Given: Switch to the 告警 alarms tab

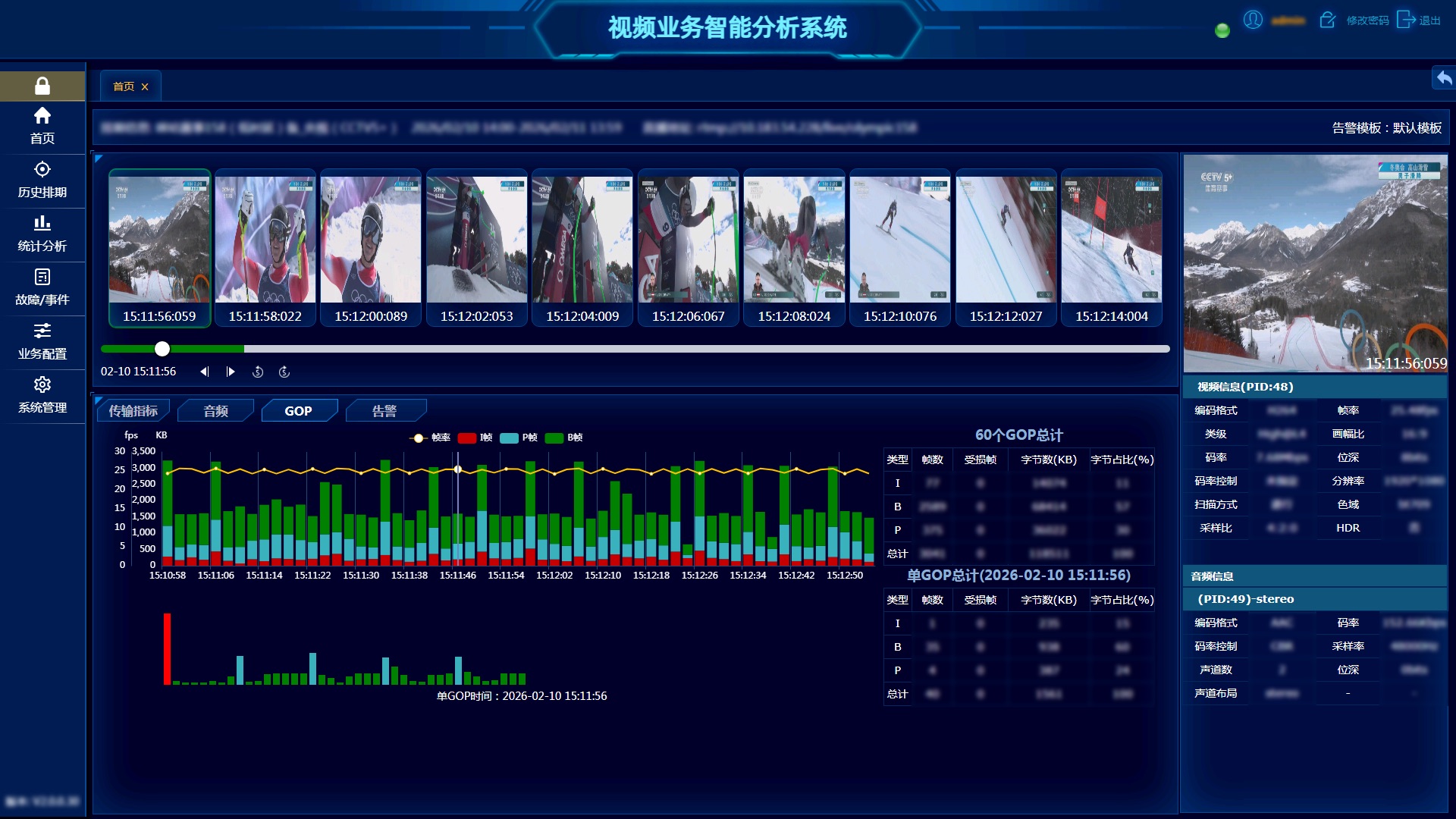Looking at the screenshot, I should [384, 411].
